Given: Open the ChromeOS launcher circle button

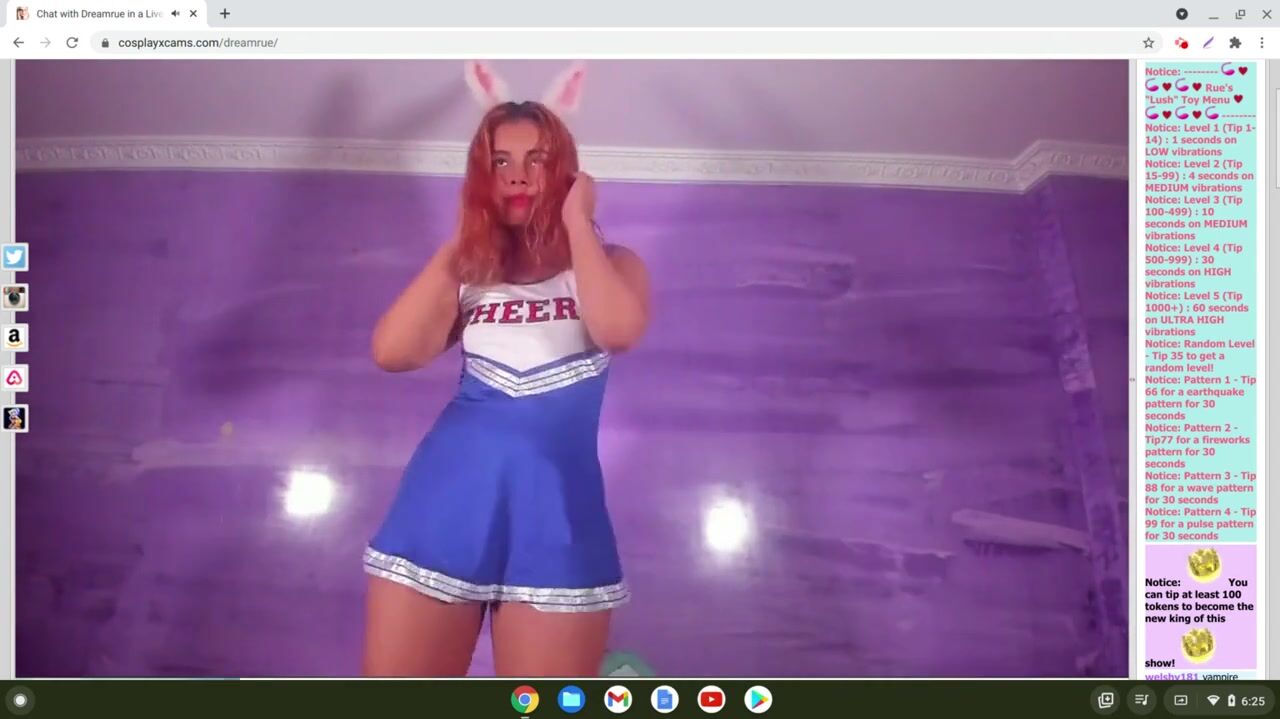Looking at the screenshot, I should [20, 700].
